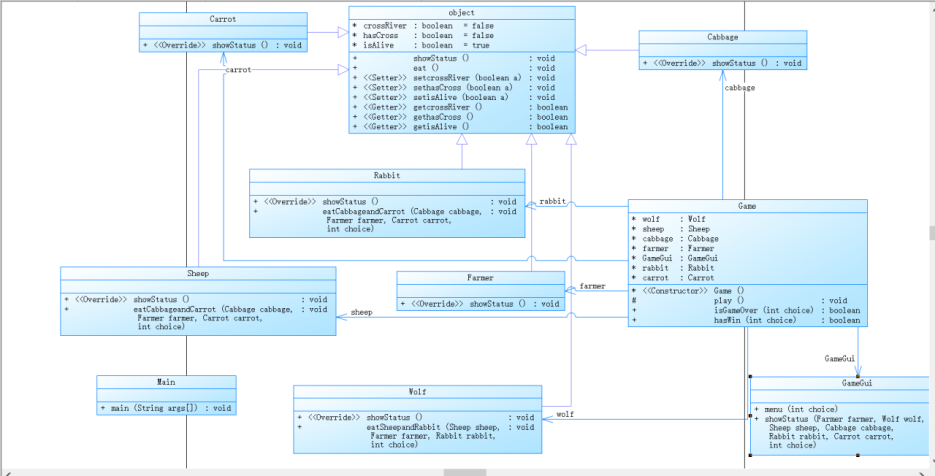
Task: Click wolf : Wolf attribute in Game
Action: click(x=669, y=219)
